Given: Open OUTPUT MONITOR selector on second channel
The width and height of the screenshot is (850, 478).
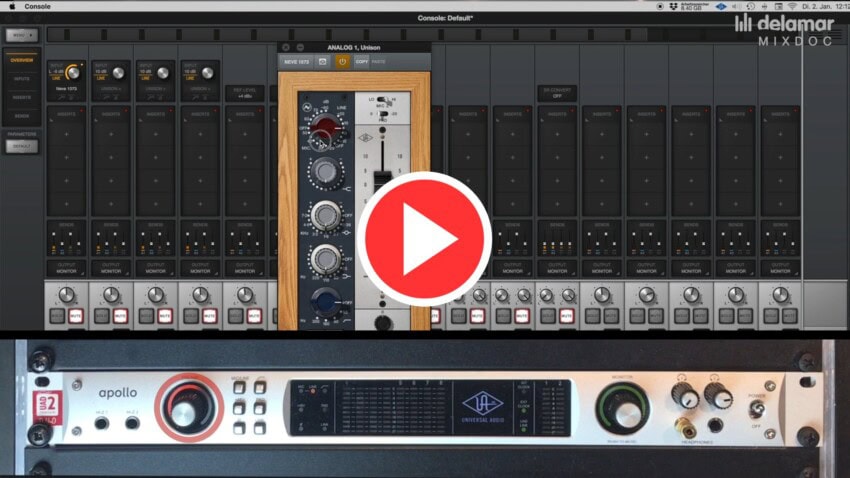Looking at the screenshot, I should pos(111,268).
